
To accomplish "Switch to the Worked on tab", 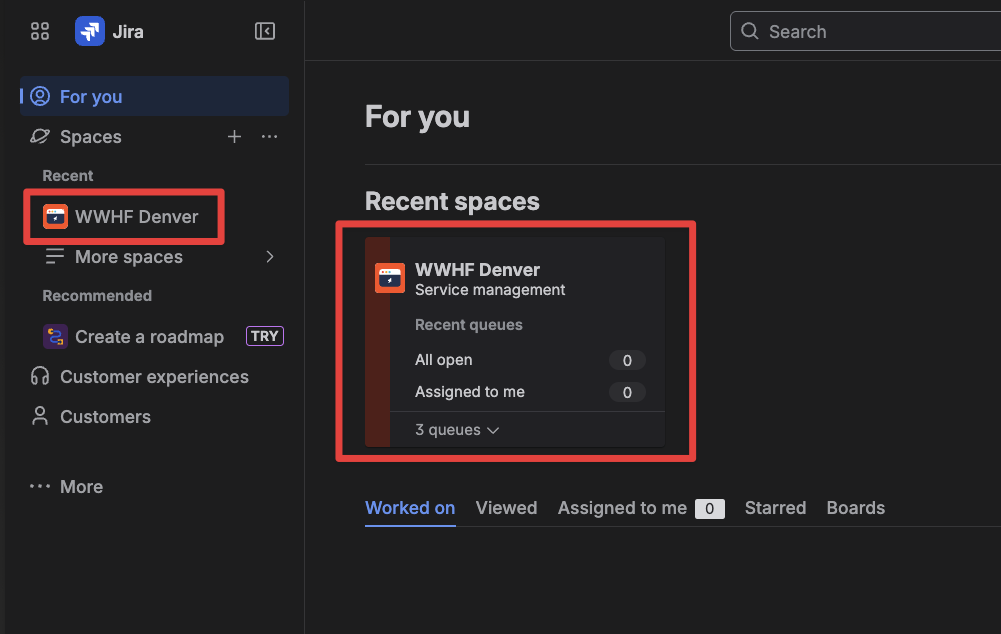I will click(410, 508).
